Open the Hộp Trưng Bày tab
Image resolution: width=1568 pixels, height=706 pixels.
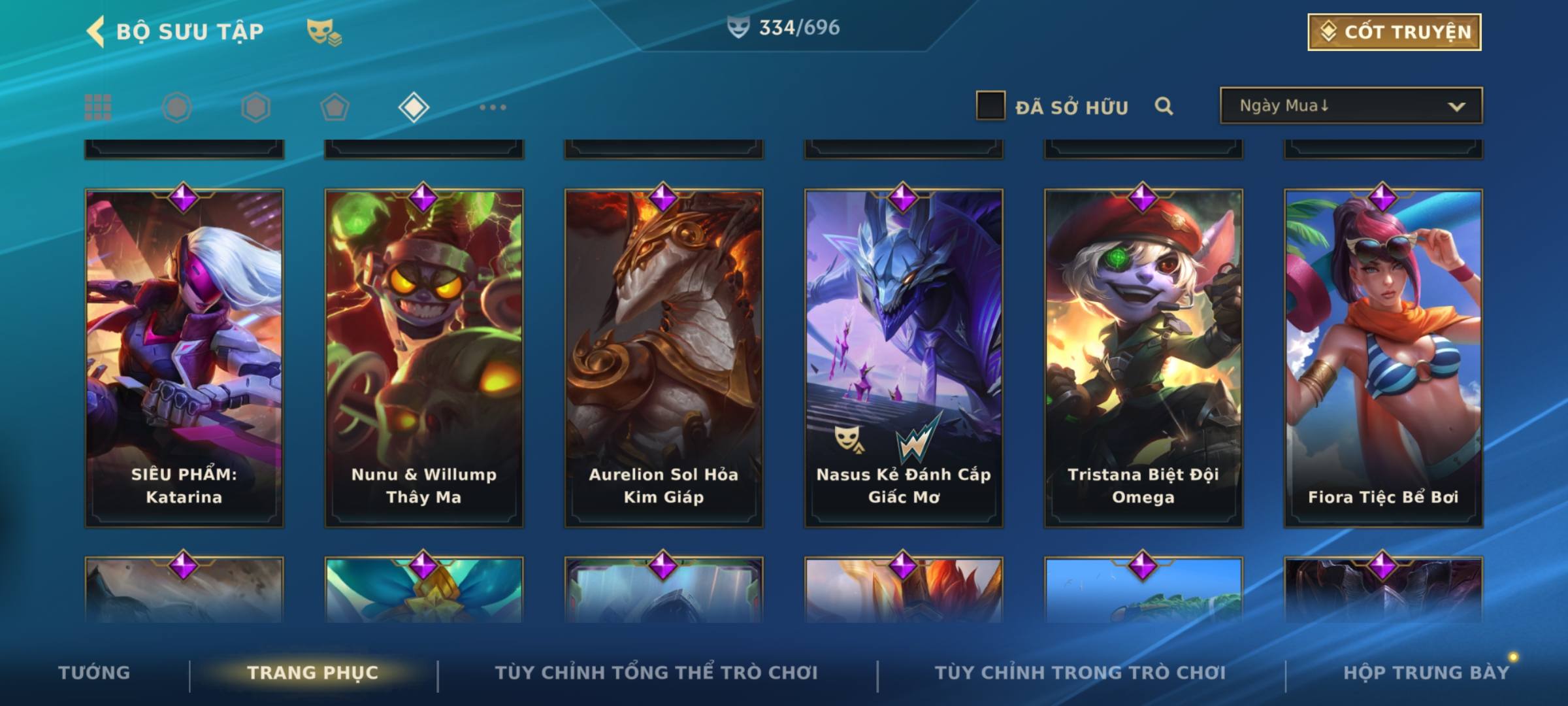(x=1426, y=673)
